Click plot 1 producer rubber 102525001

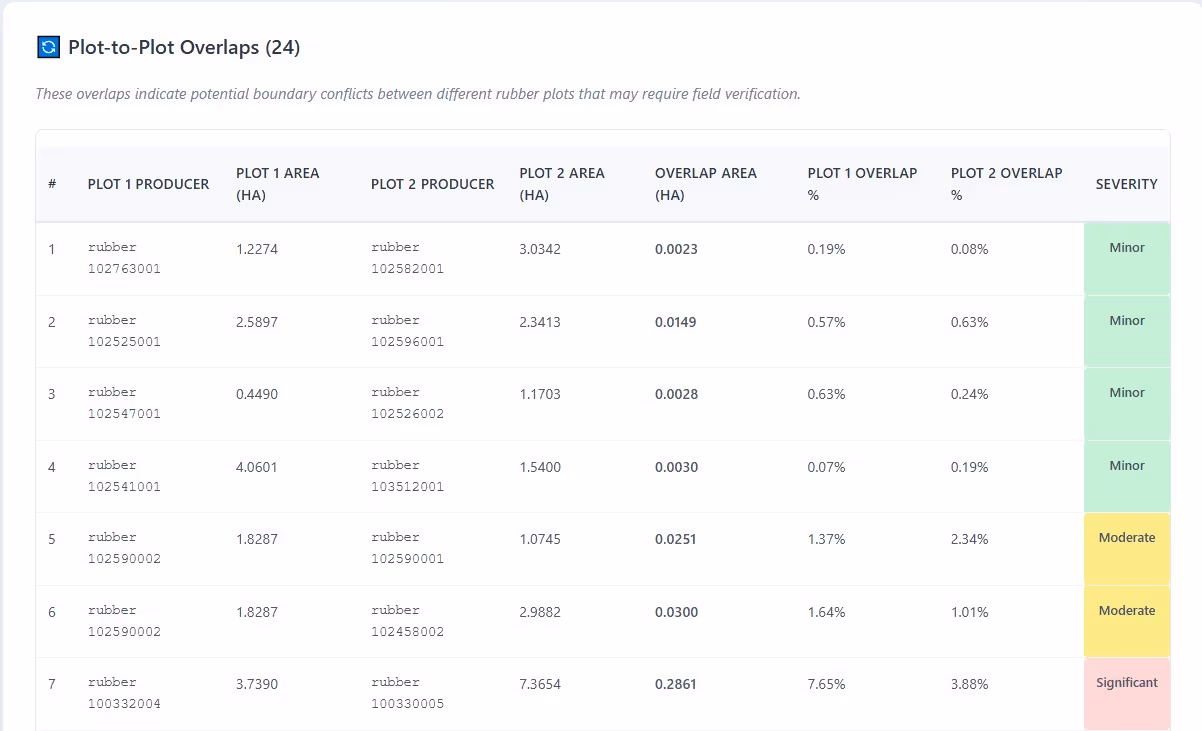pyautogui.click(x=124, y=331)
